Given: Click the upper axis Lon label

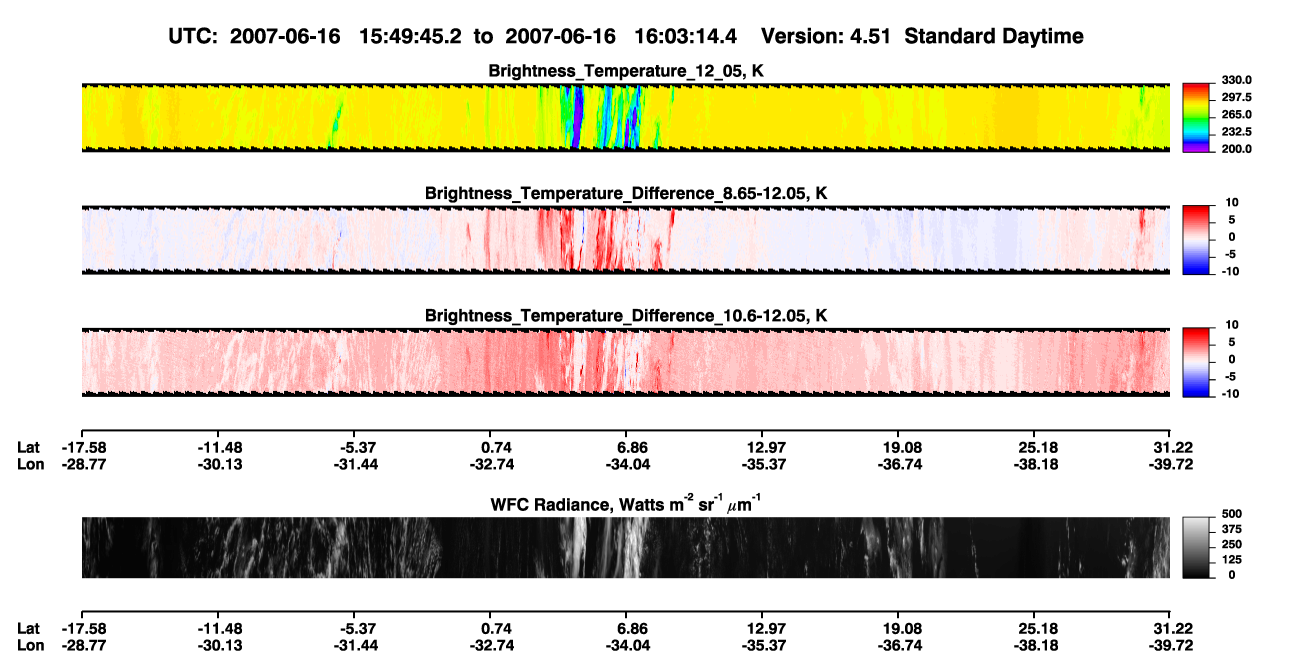Looking at the screenshot, I should 30,464.
